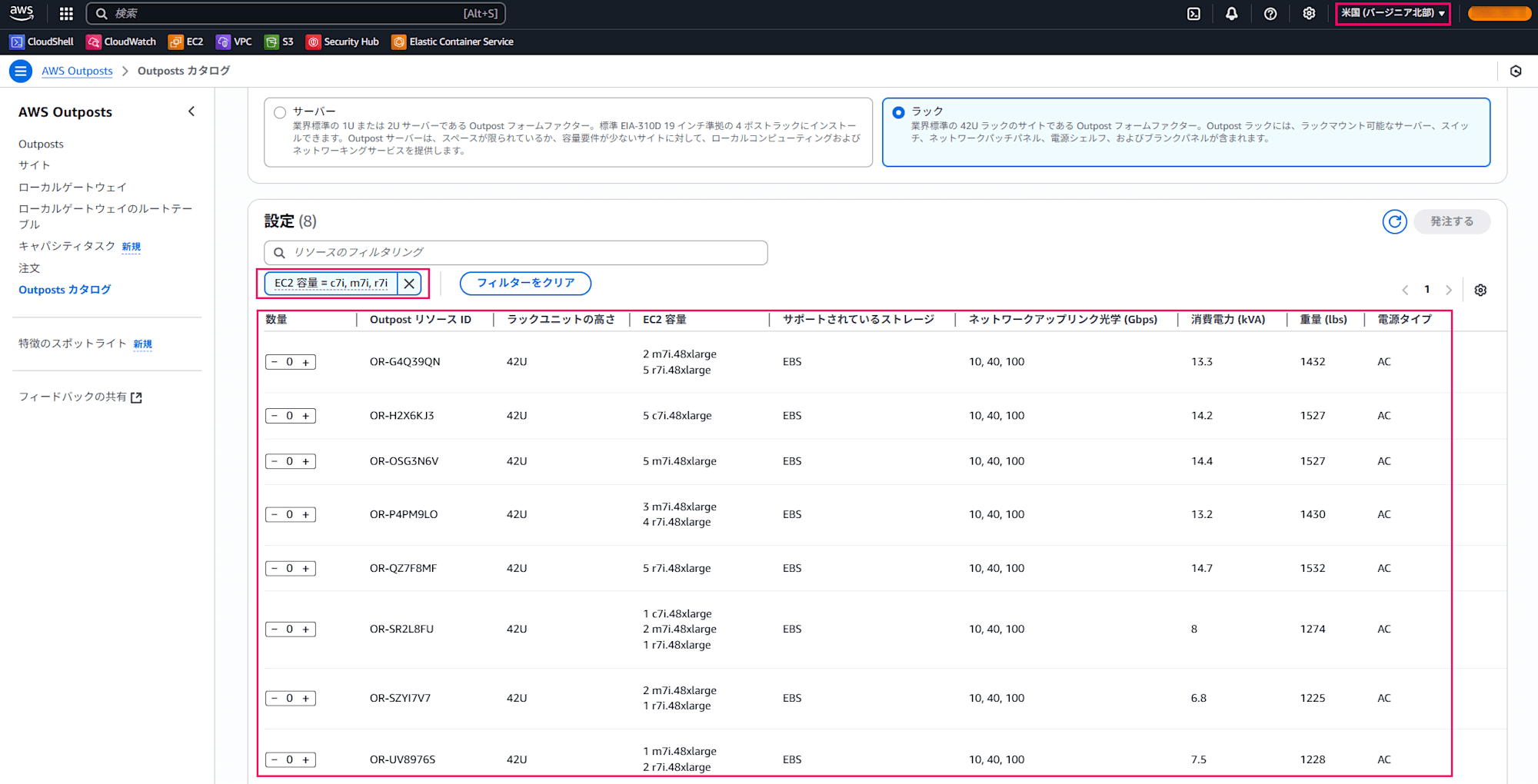Open the VPC favorite shortcut
Screen dimensions: 1538x784
point(235,42)
